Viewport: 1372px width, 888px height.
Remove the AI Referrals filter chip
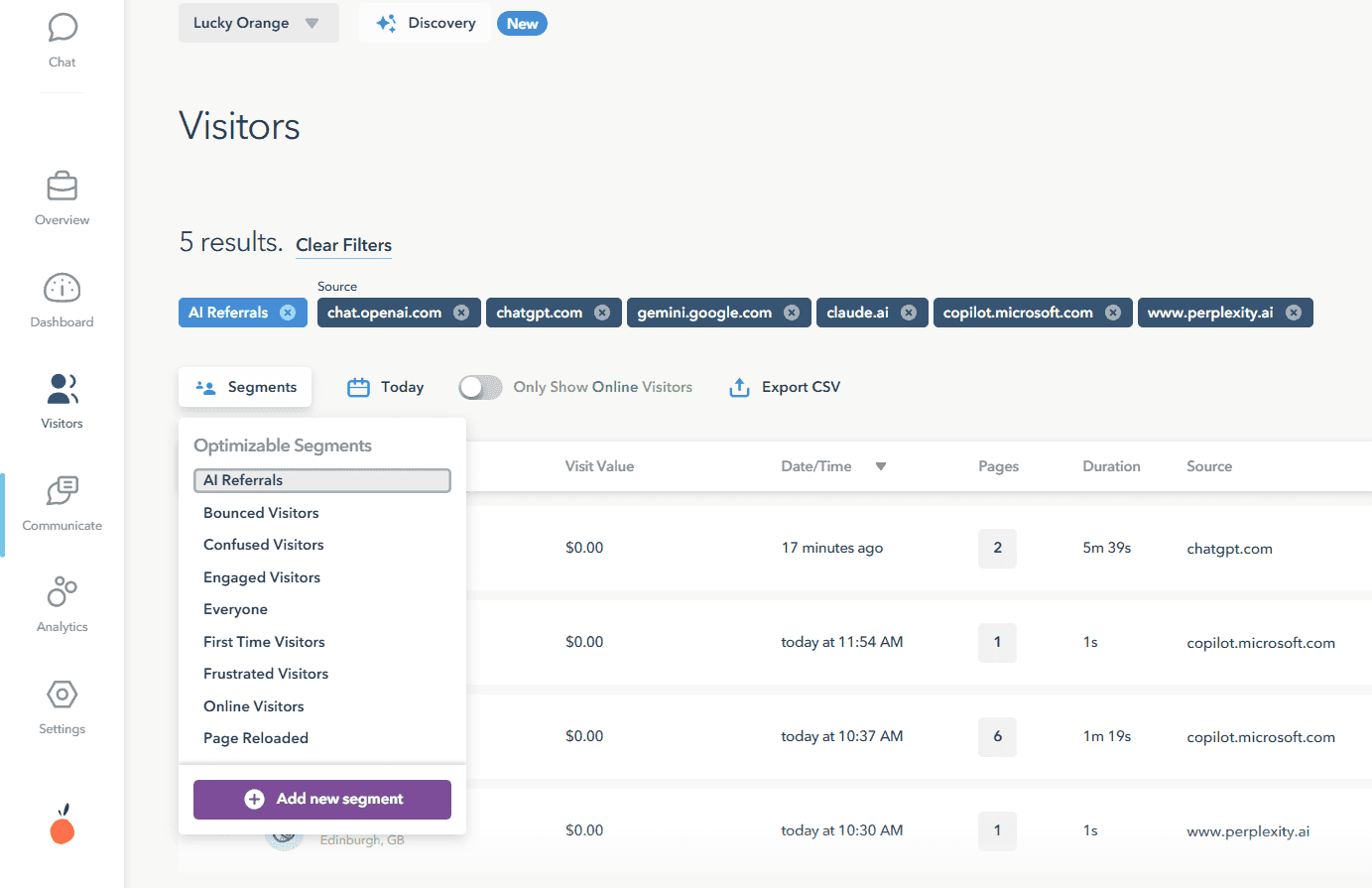[x=288, y=313]
